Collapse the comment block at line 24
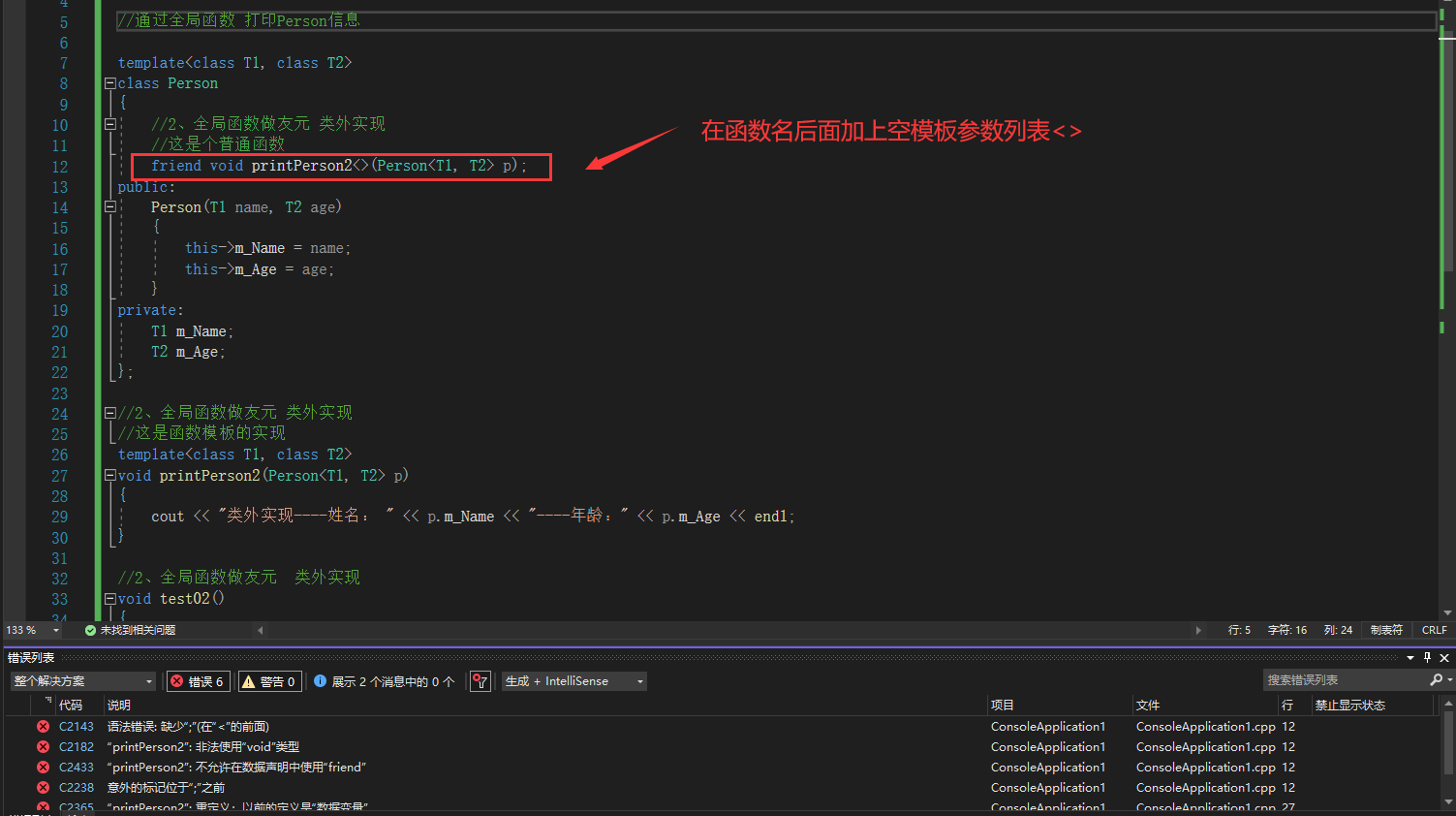This screenshot has height=816, width=1456. [109, 413]
